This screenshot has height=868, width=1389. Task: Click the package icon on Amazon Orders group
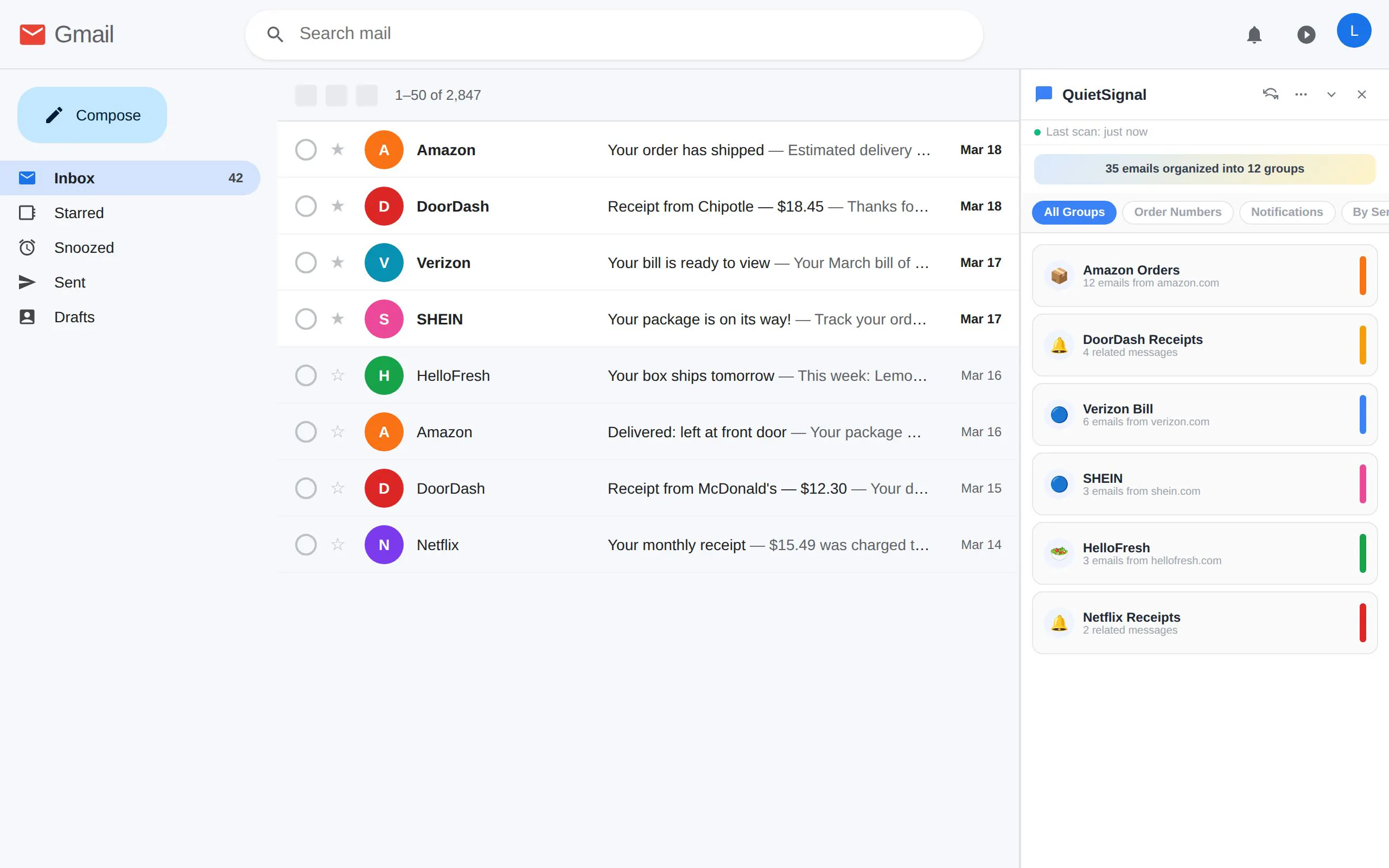pos(1059,276)
